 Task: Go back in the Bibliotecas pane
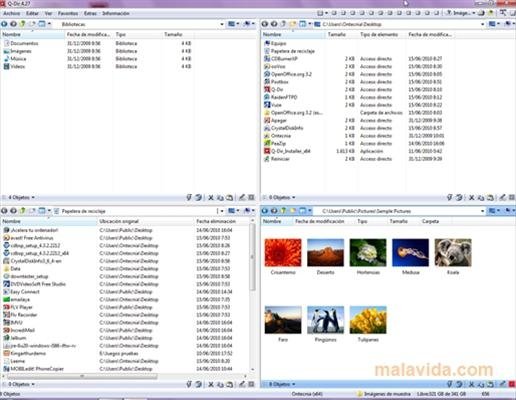pos(4,24)
